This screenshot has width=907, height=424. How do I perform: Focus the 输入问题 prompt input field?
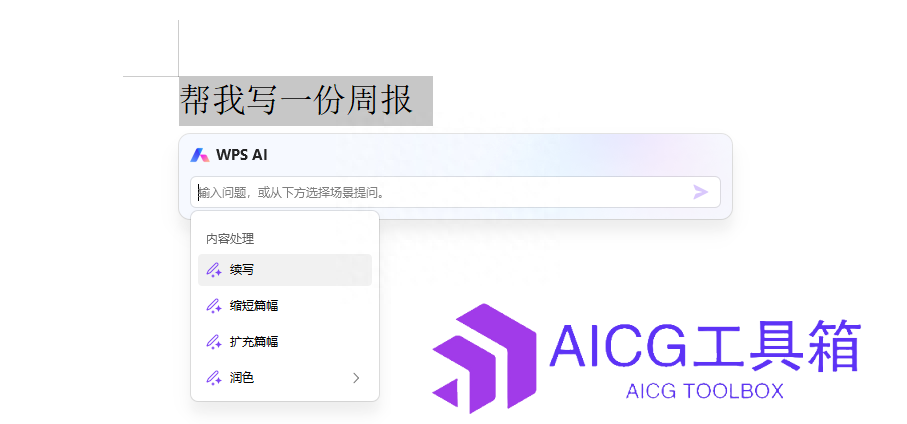pyautogui.click(x=455, y=192)
